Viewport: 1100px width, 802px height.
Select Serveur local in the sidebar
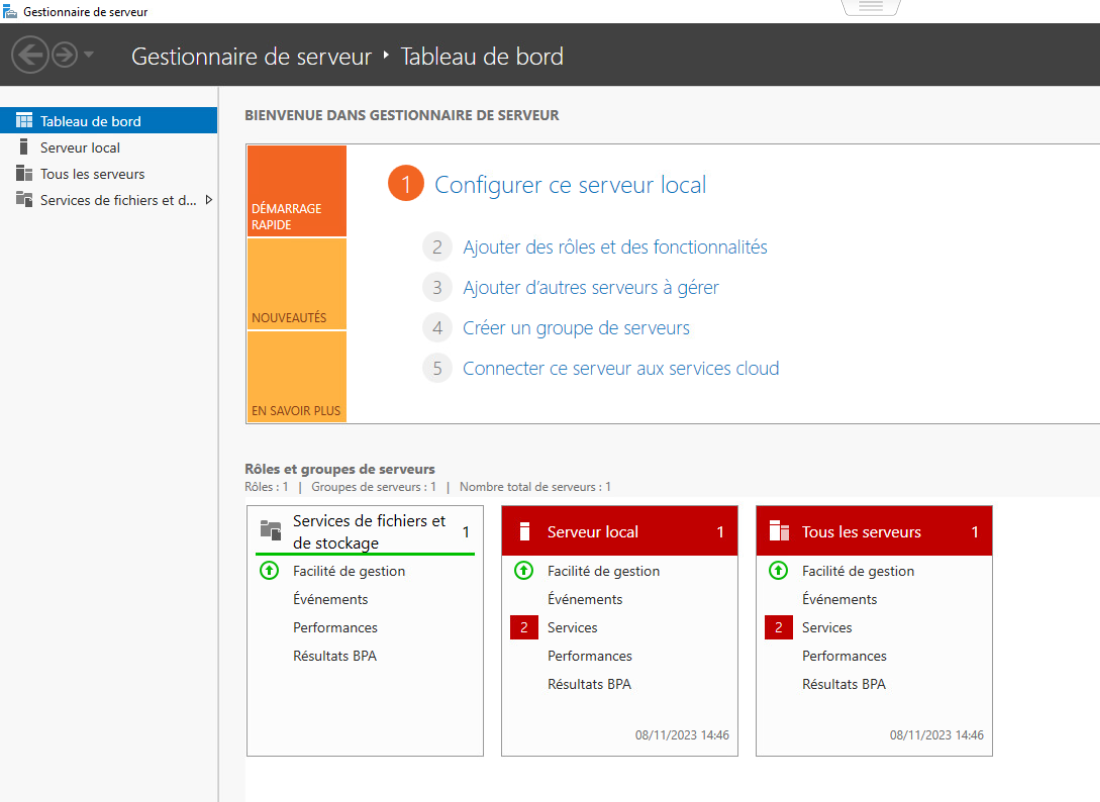pos(109,147)
